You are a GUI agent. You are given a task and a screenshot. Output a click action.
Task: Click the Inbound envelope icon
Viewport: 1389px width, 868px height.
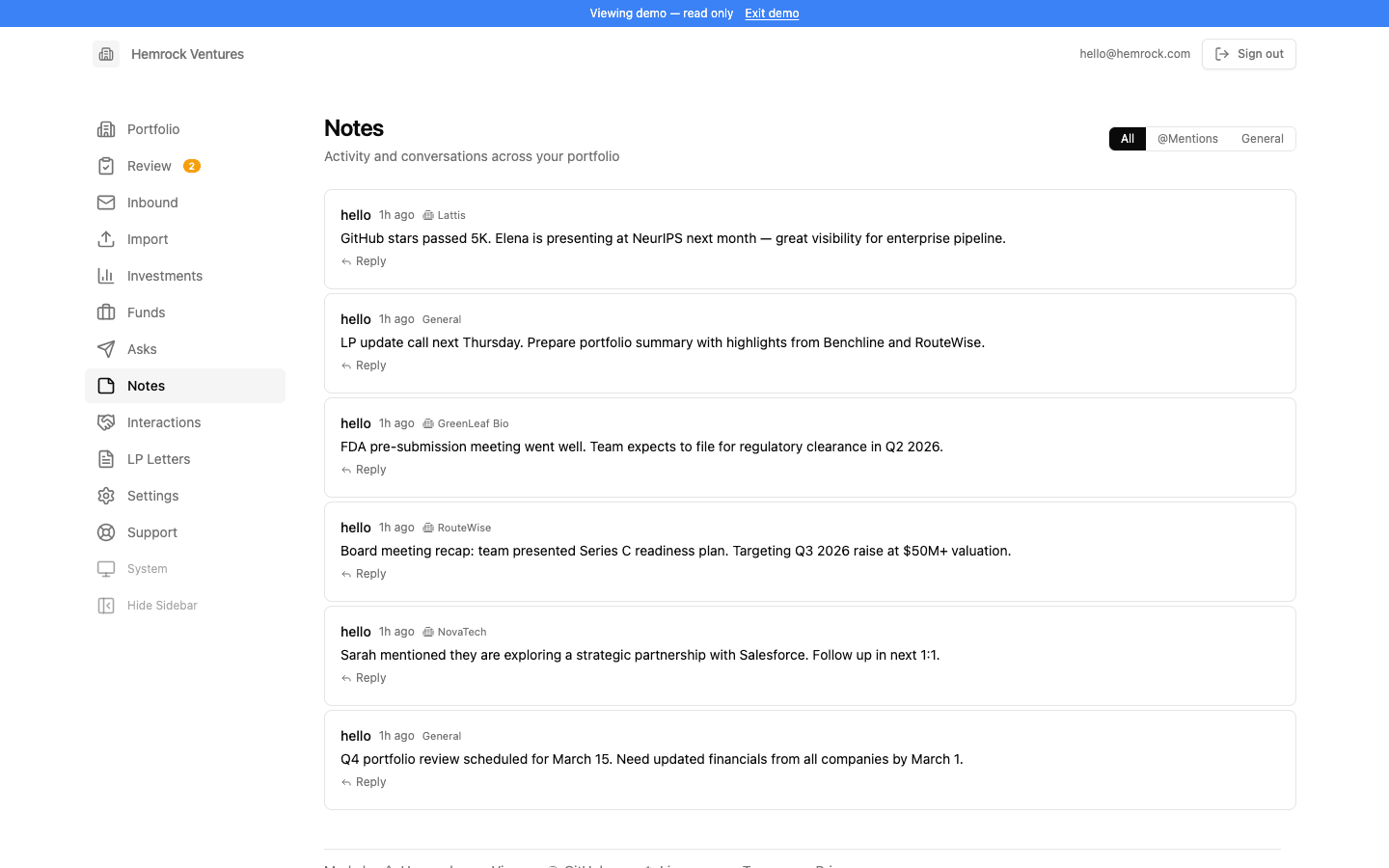[106, 203]
